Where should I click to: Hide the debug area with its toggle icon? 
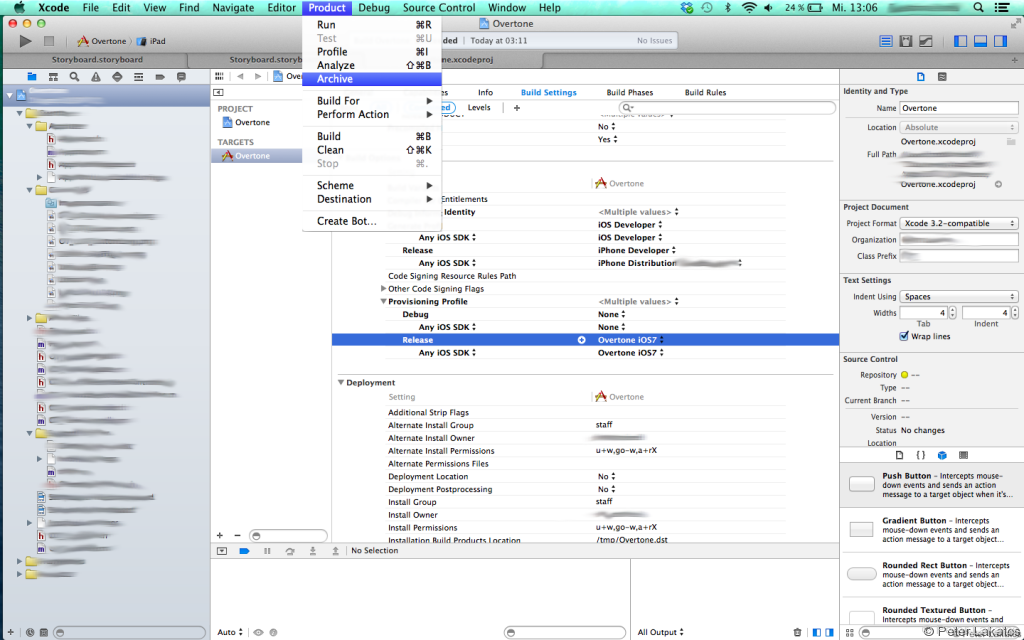pos(222,551)
